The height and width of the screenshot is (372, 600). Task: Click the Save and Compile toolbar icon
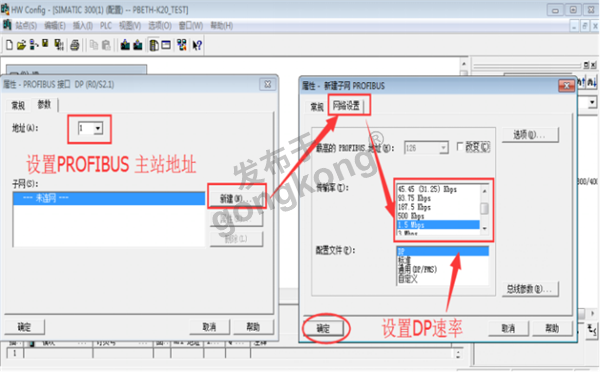tap(59, 45)
